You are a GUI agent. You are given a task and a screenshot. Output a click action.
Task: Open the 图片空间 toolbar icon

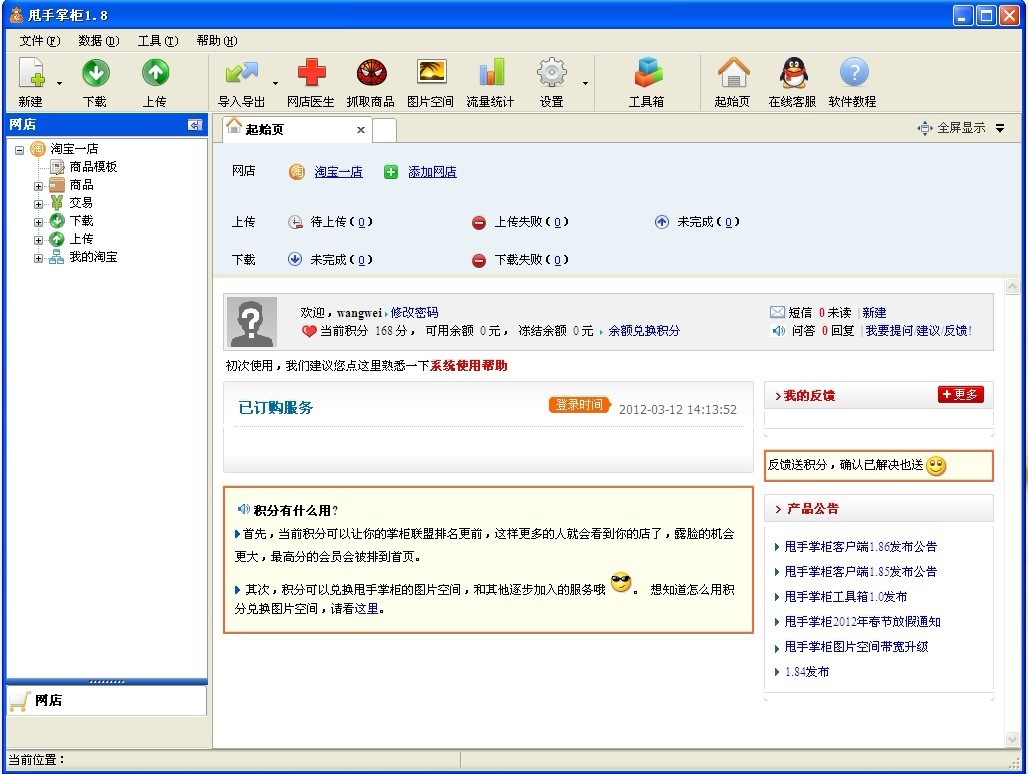(x=431, y=74)
